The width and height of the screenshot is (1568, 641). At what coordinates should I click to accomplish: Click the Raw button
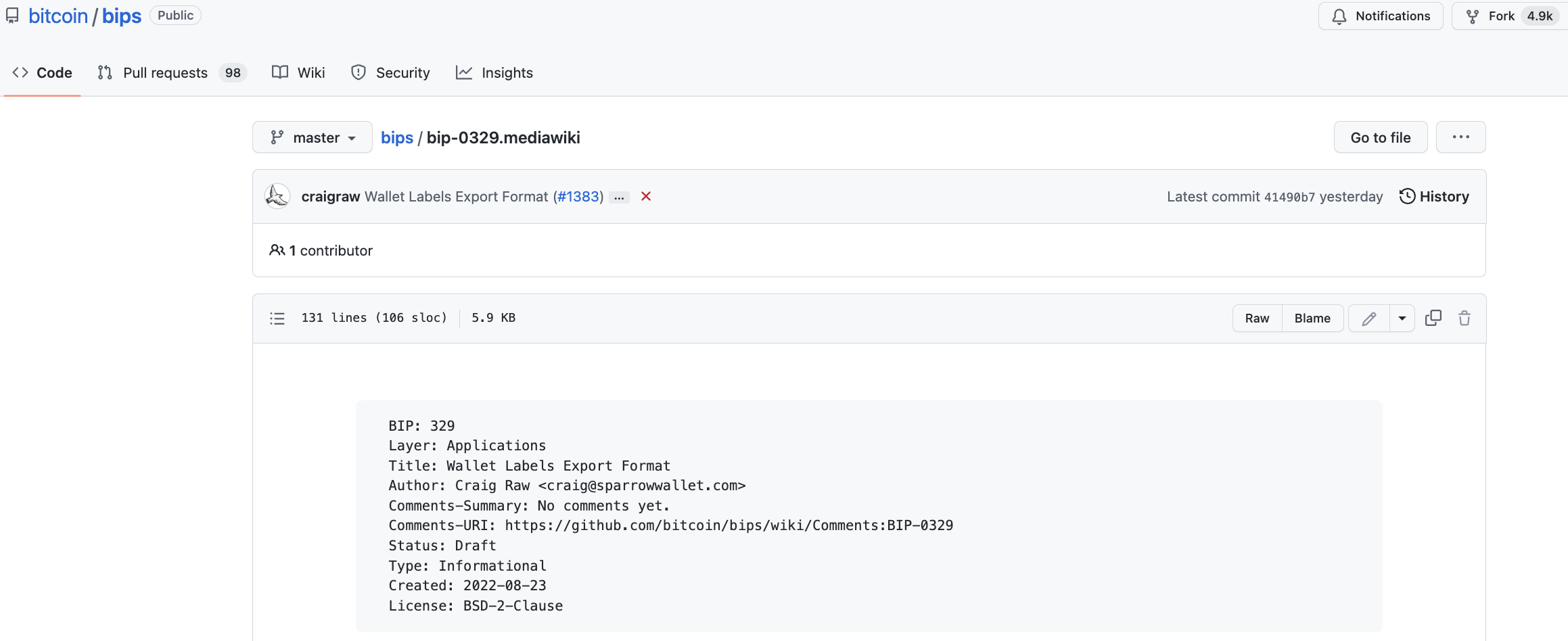pyautogui.click(x=1257, y=318)
